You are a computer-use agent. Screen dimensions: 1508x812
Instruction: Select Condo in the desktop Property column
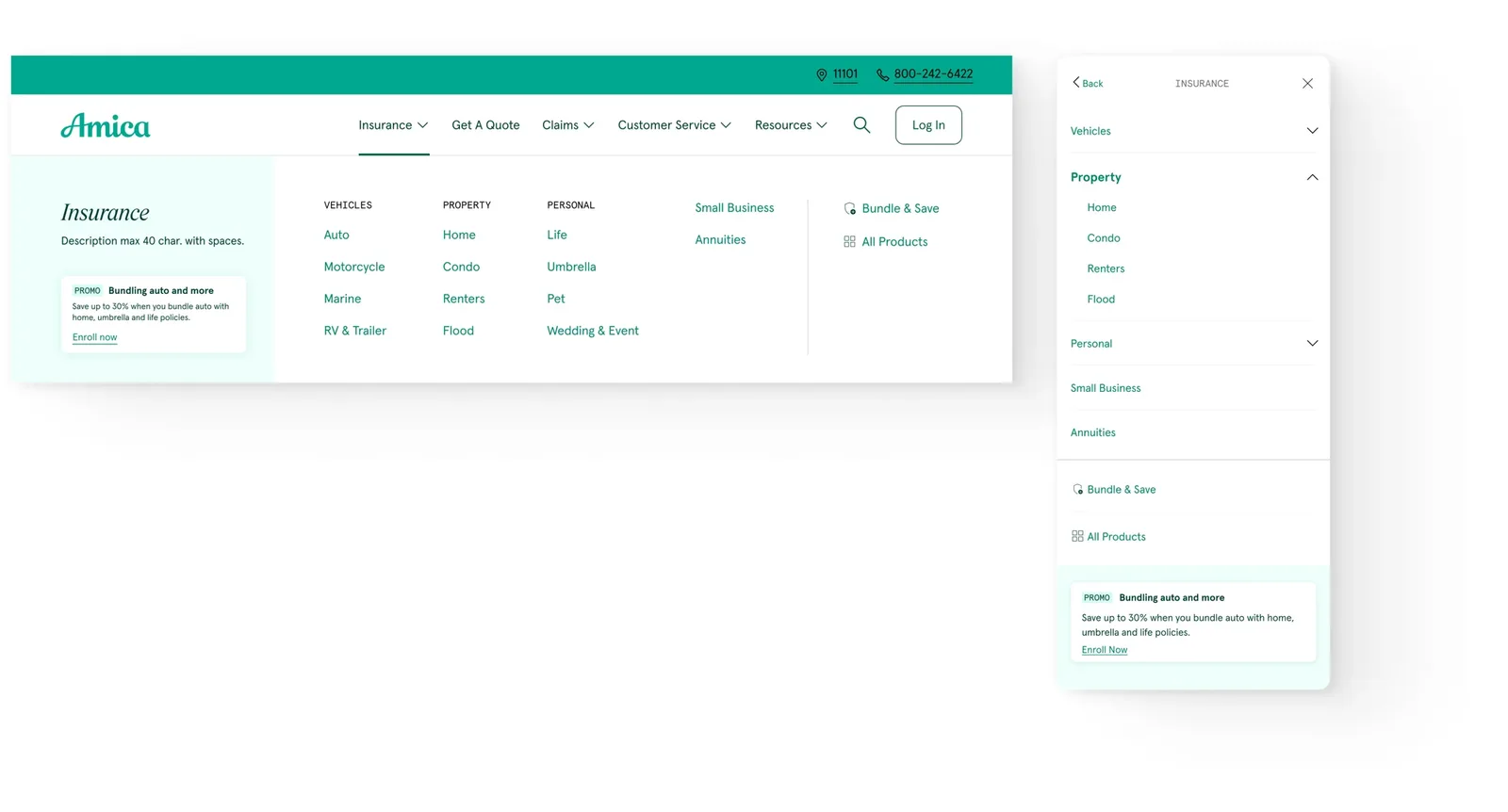click(x=461, y=267)
